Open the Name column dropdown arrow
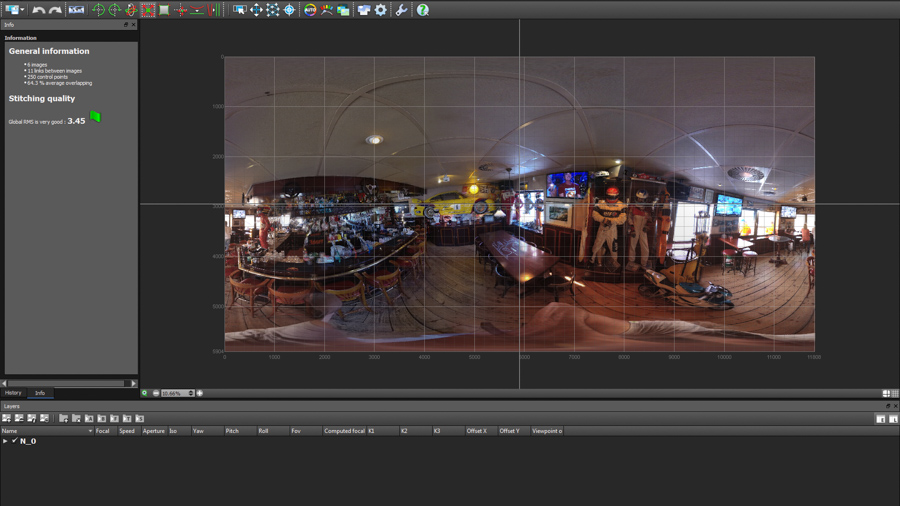900x506 pixels. [x=90, y=431]
